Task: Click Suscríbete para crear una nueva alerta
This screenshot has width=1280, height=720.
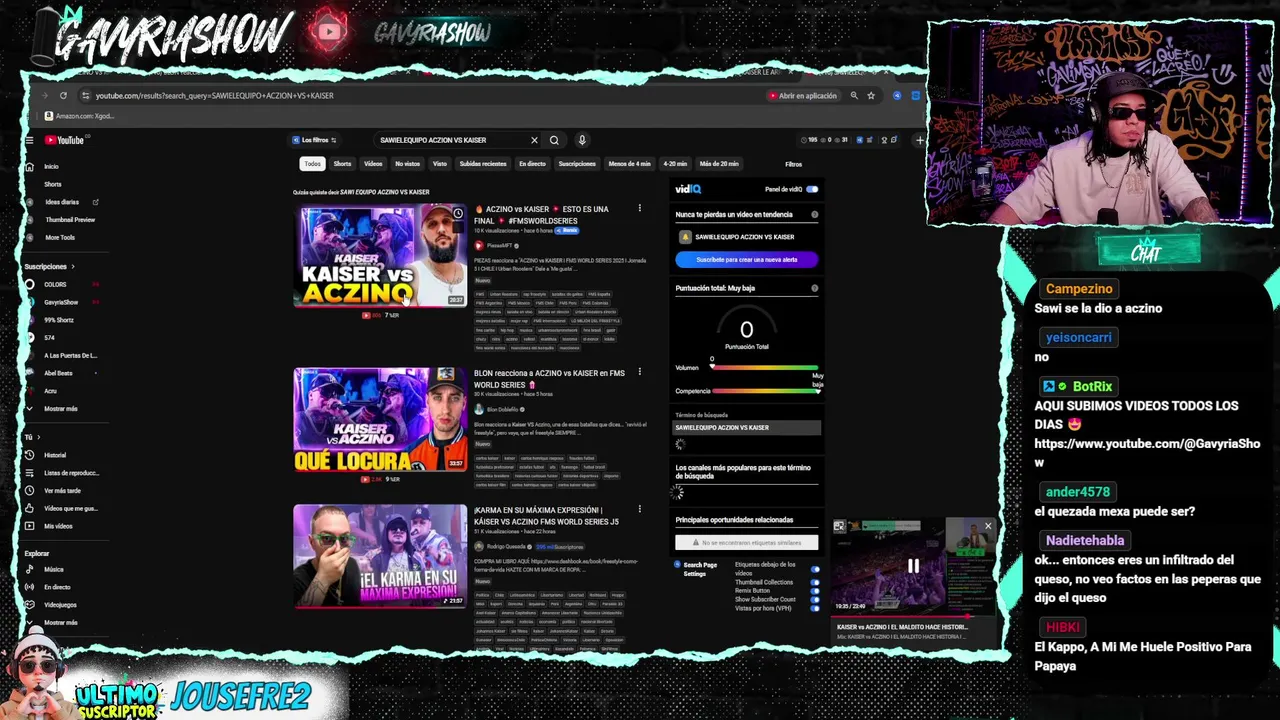Action: 746,259
